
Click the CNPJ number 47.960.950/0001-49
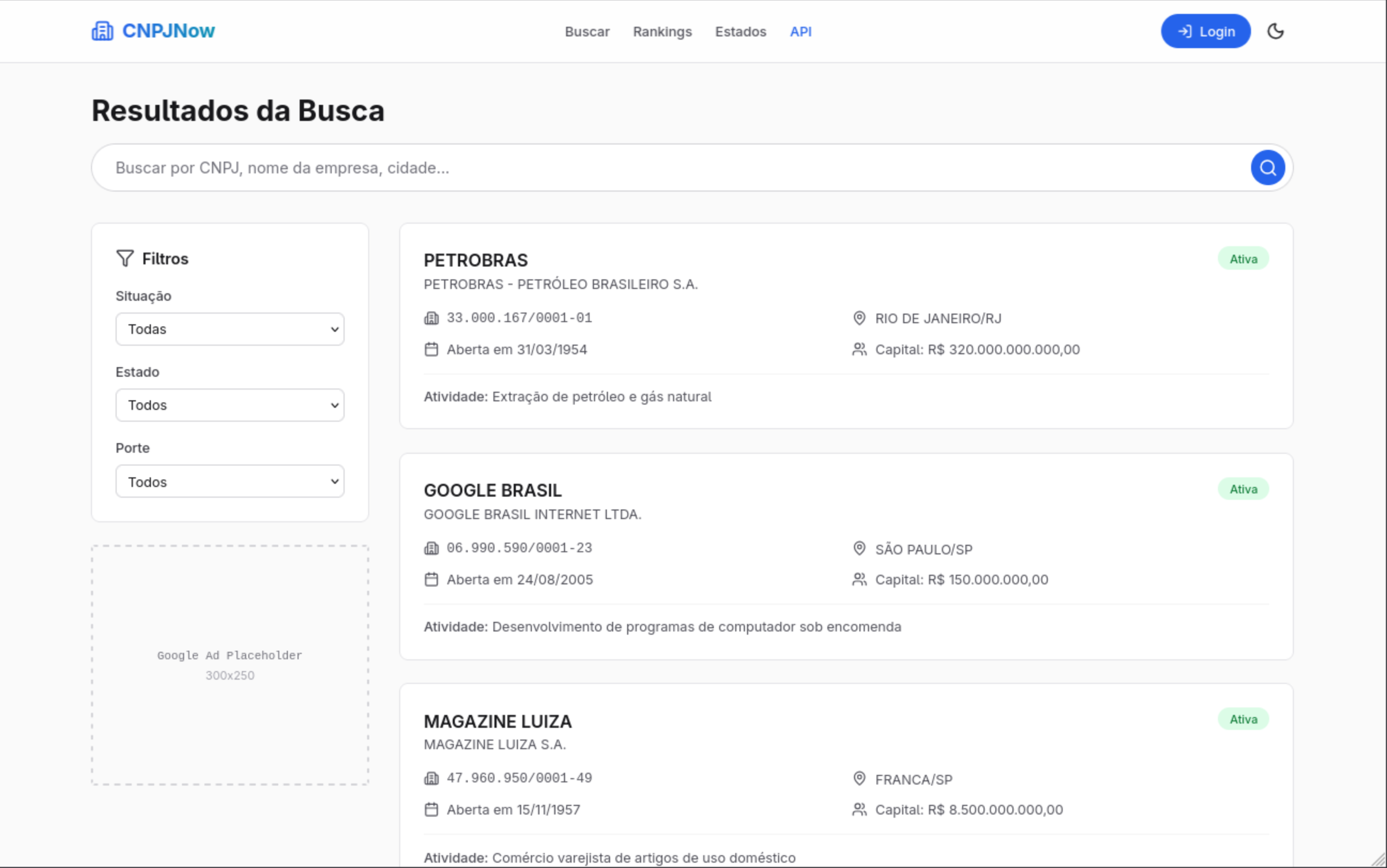(x=520, y=779)
